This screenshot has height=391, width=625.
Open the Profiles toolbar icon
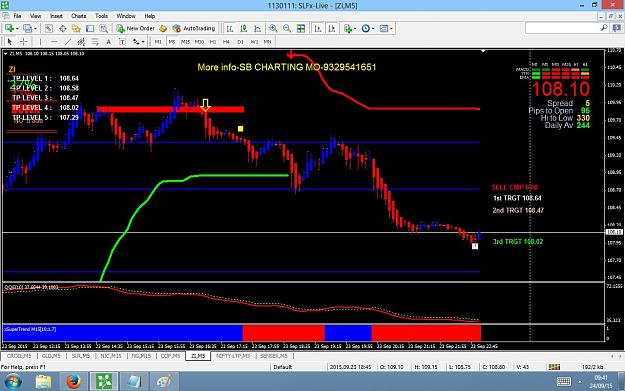pos(27,28)
